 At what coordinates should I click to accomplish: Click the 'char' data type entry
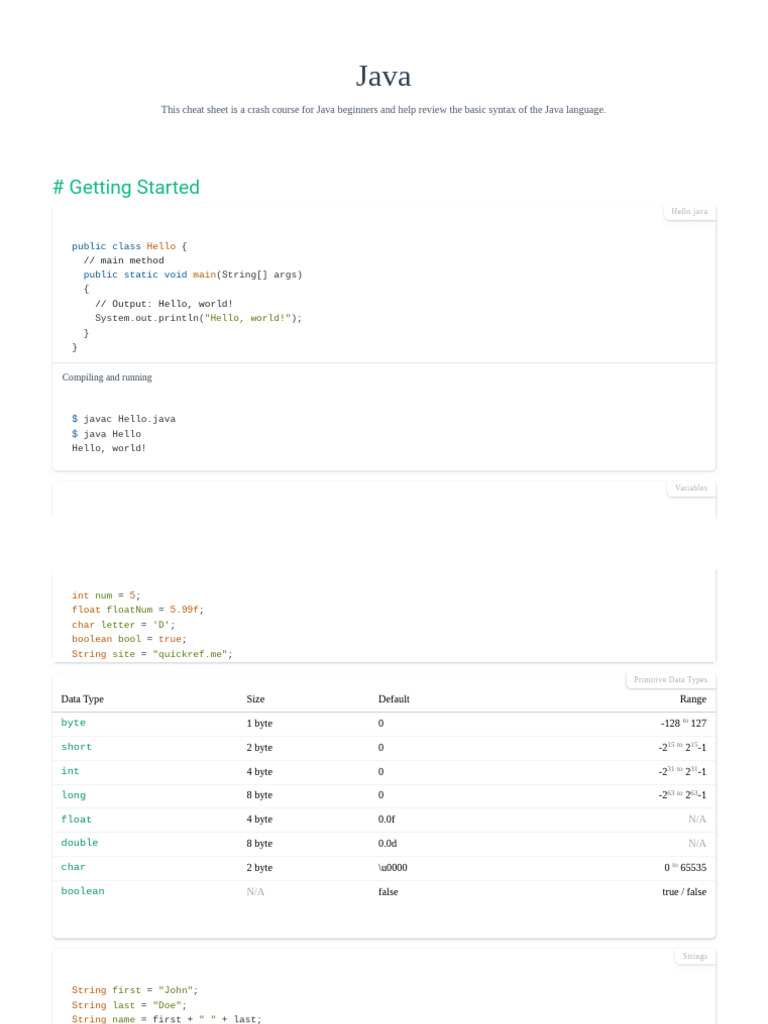[x=73, y=866]
